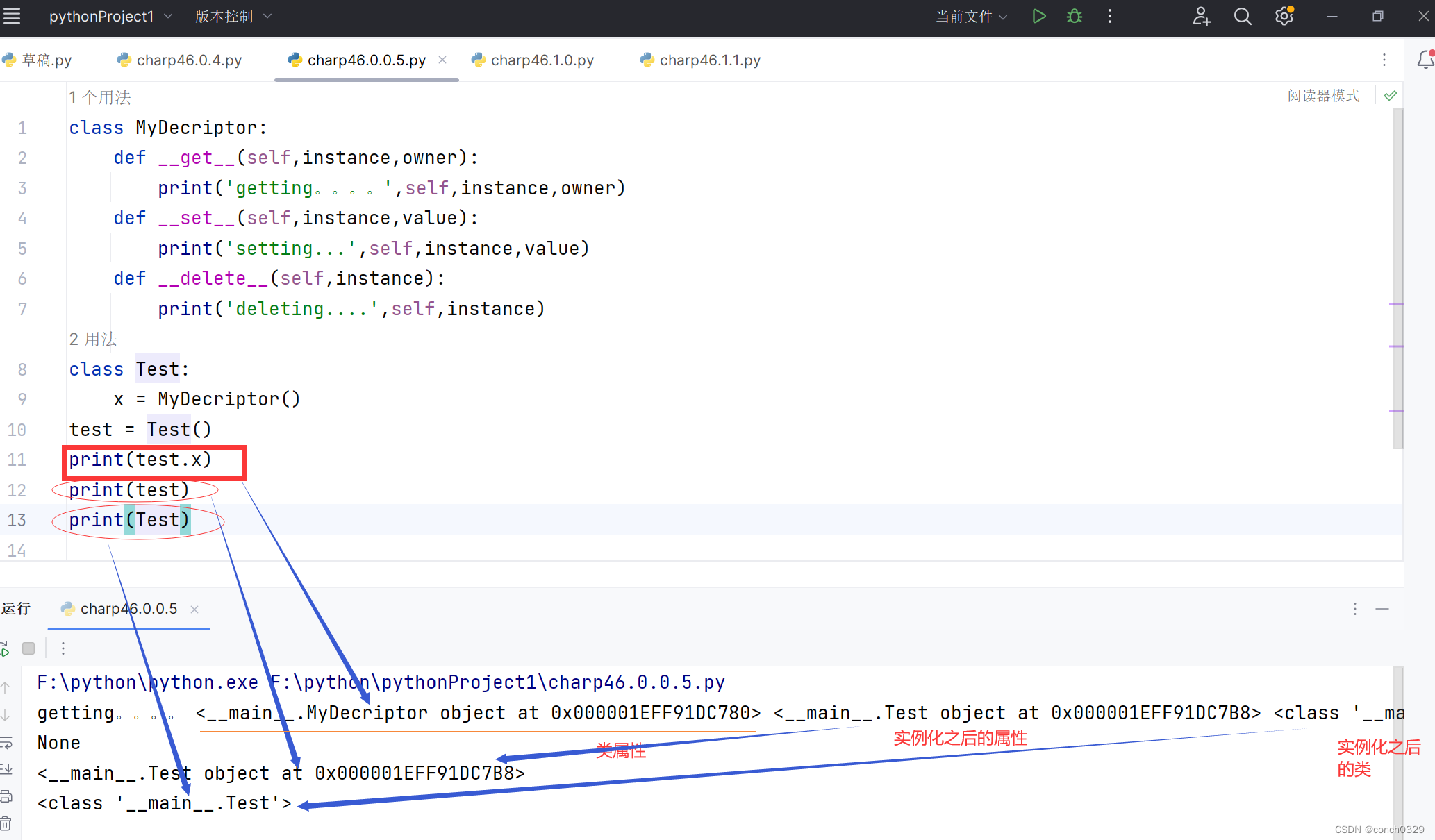Click the 1 个用法 usages hint

tap(100, 97)
